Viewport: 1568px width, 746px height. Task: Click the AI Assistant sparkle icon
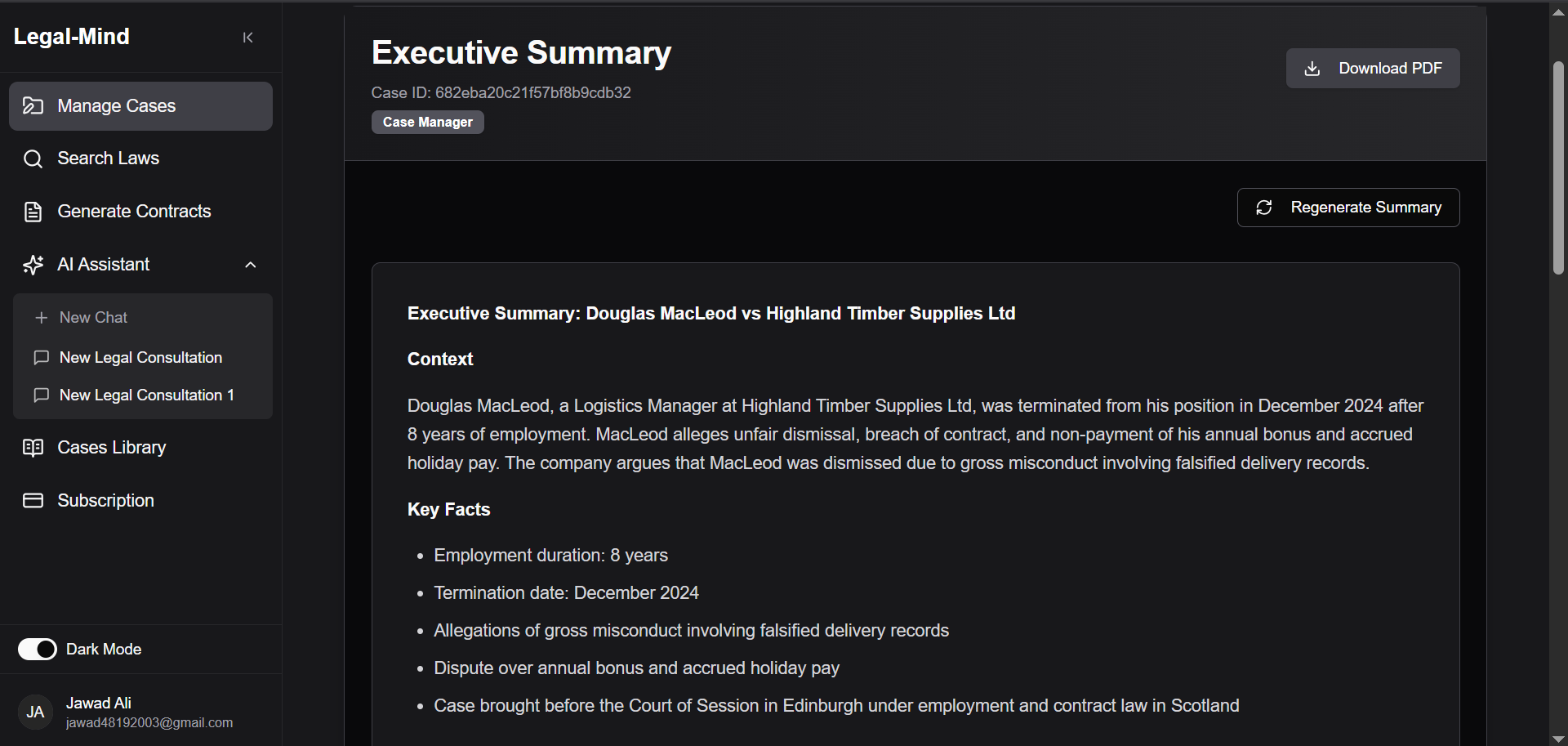click(33, 265)
